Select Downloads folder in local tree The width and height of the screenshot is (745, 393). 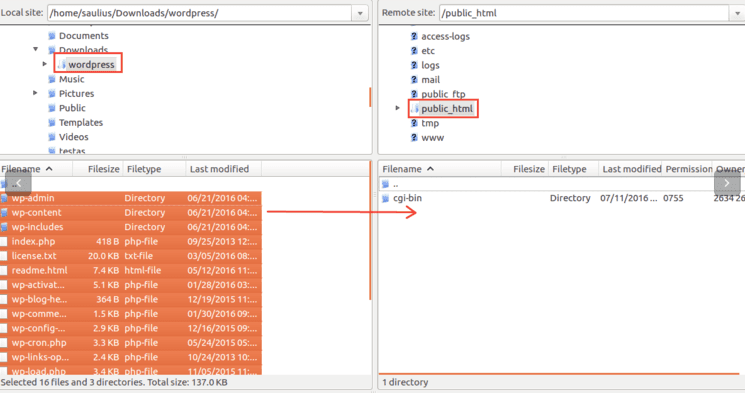click(x=83, y=50)
